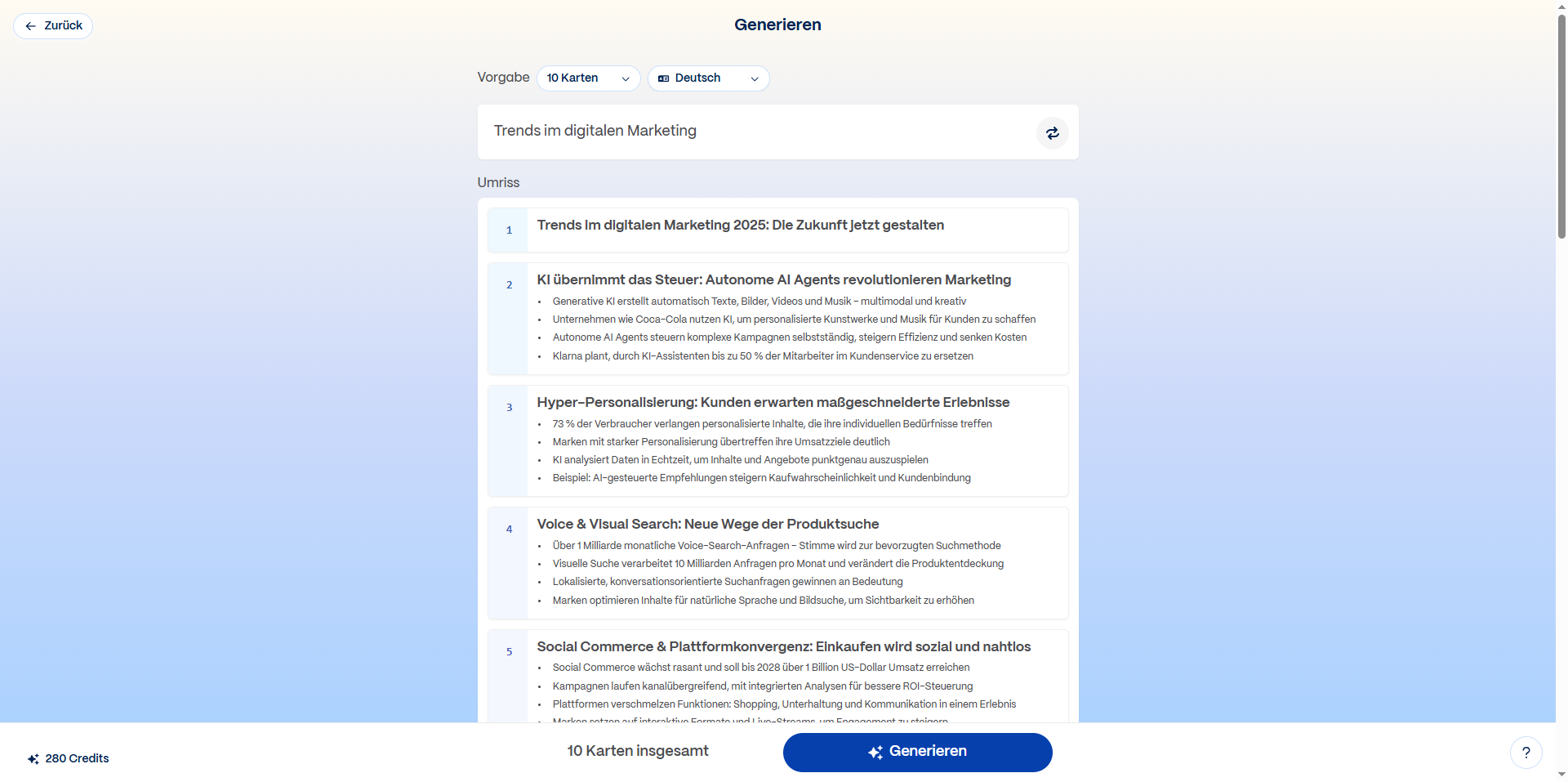
Task: Click the bullet about Klarna KI-Assistenten
Action: coord(763,356)
